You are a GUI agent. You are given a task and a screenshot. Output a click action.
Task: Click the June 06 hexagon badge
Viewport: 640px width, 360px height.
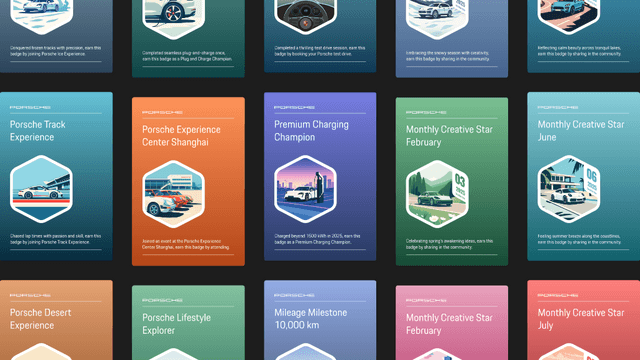(x=569, y=189)
